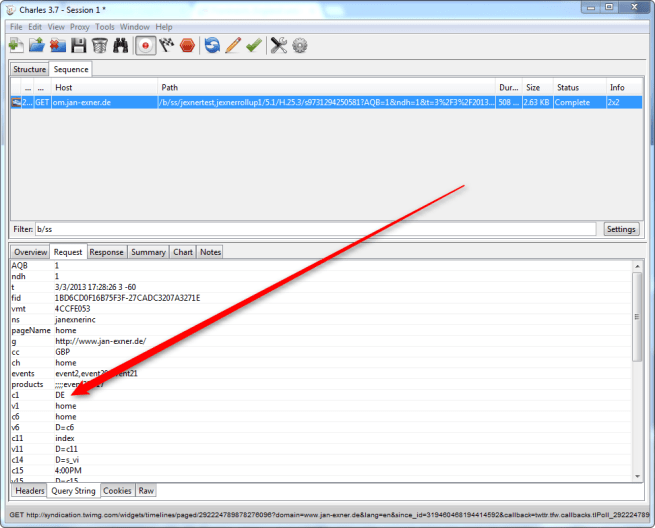
Task: Toggle throttling with the checkered flag icon
Action: (167, 45)
